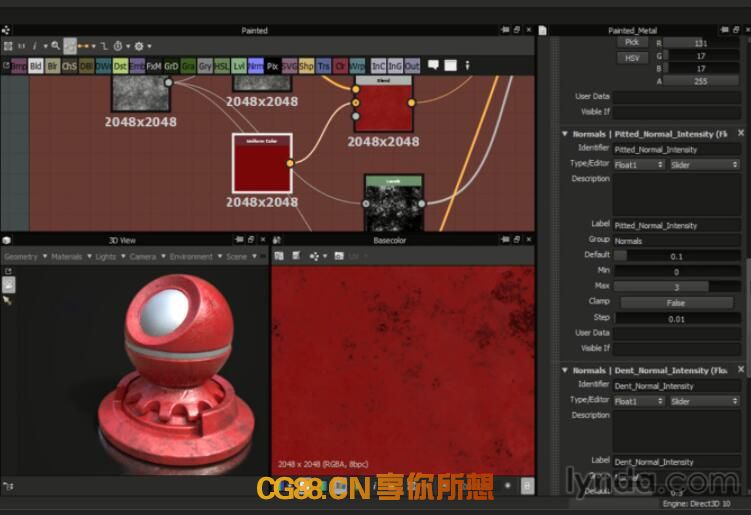Image resolution: width=751 pixels, height=515 pixels.
Task: Insert FX-Map node via FxM button
Action: [154, 66]
